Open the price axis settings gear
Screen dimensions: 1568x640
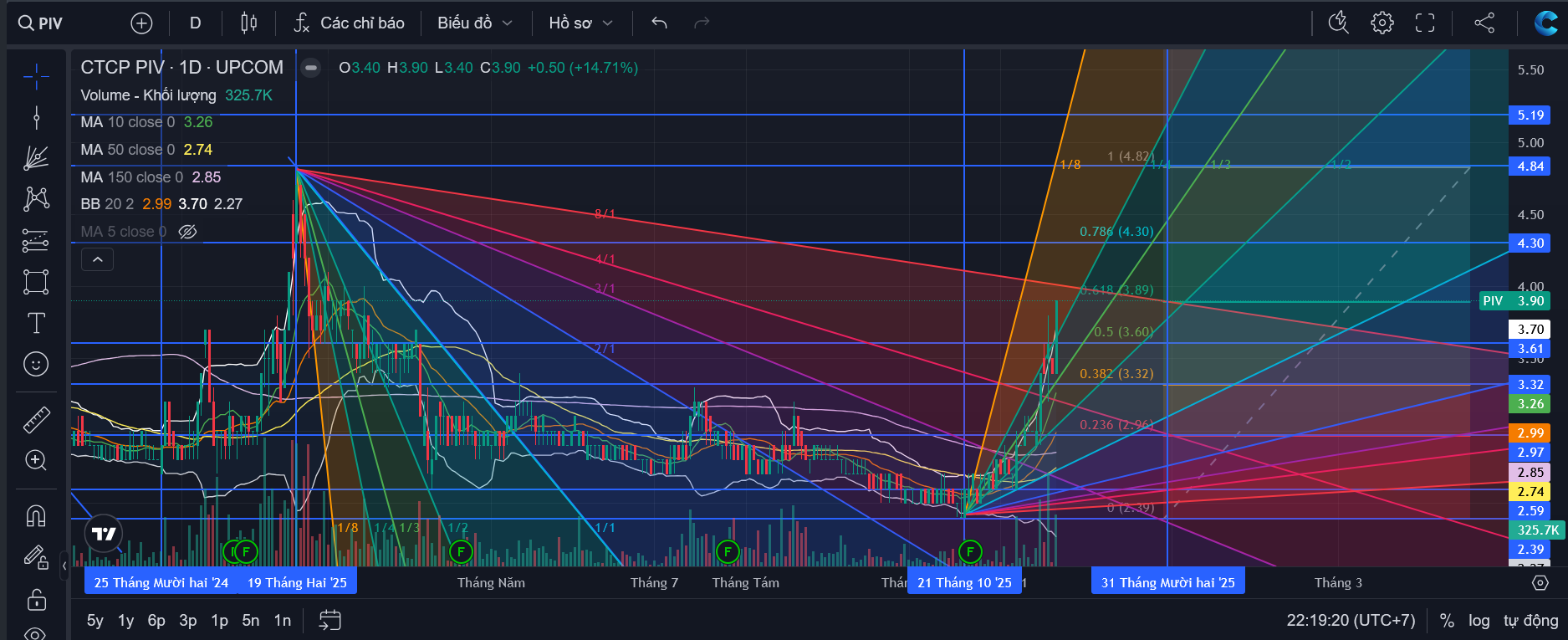tap(1540, 582)
